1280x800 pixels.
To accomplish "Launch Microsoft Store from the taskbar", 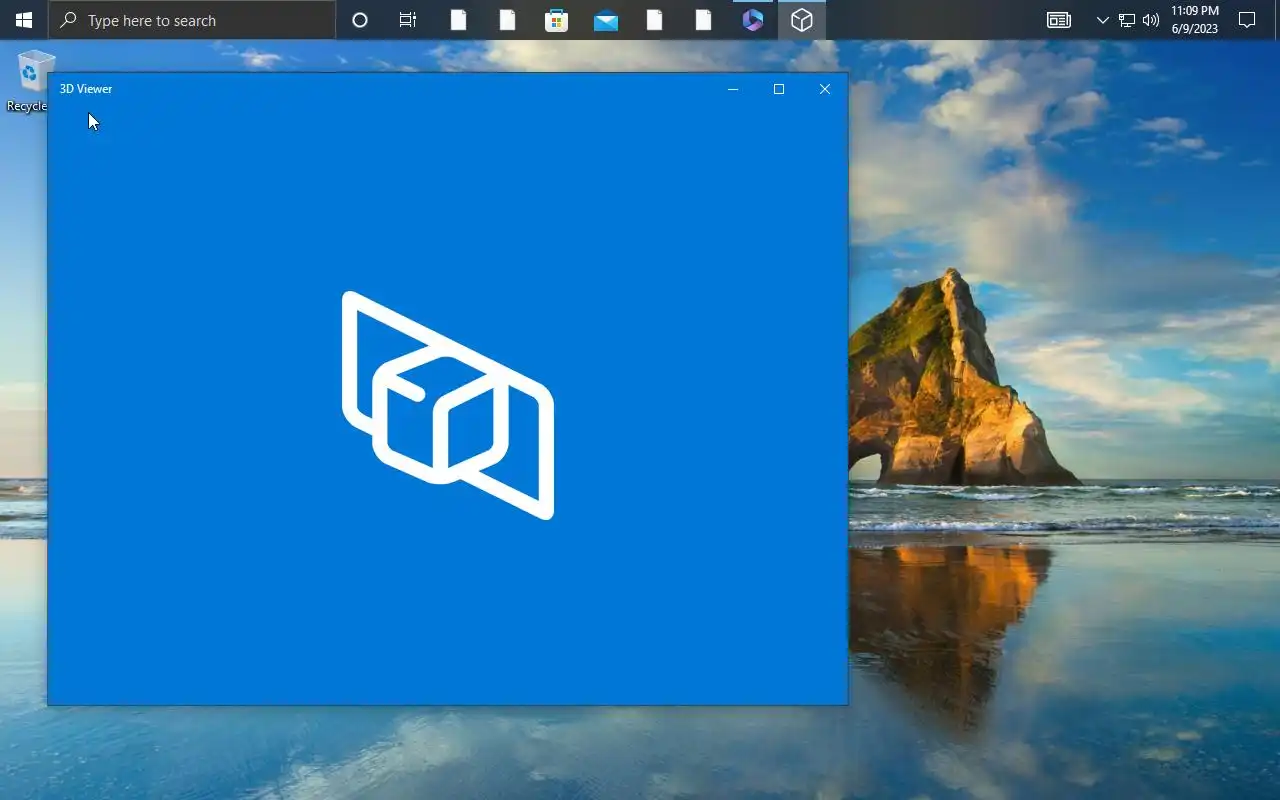I will [x=556, y=20].
